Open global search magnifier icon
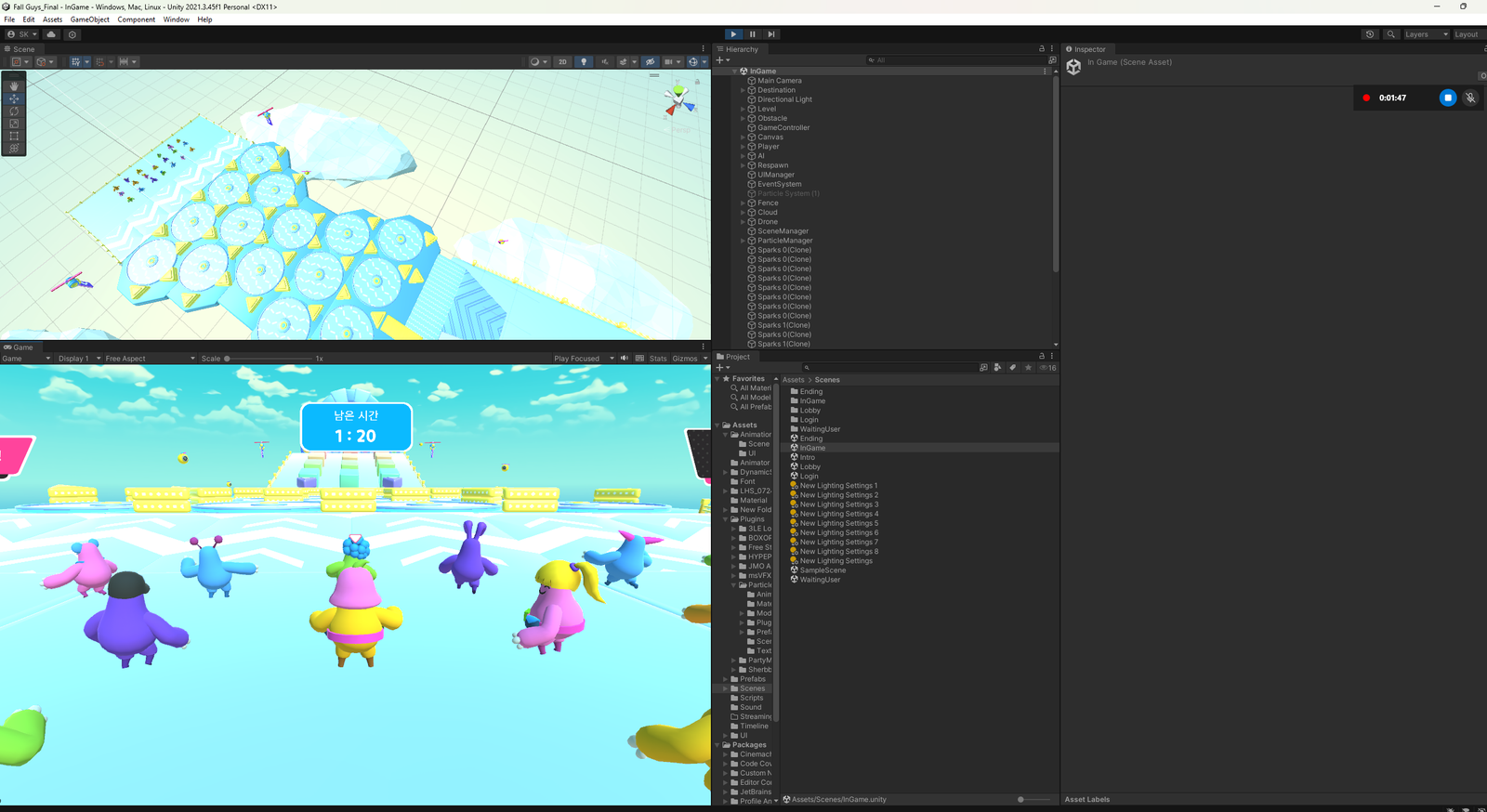Image resolution: width=1487 pixels, height=812 pixels. click(x=1391, y=34)
